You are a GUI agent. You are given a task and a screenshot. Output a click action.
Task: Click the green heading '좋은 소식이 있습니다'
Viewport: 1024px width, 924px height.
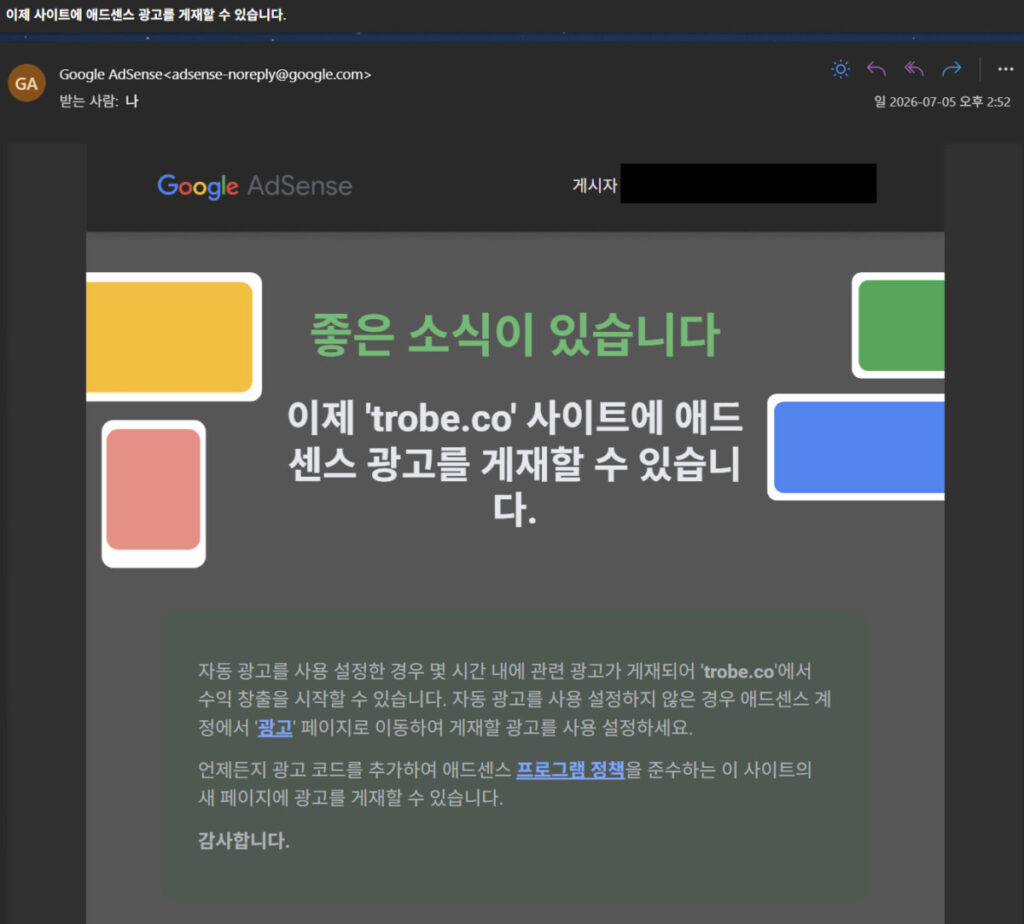(515, 334)
